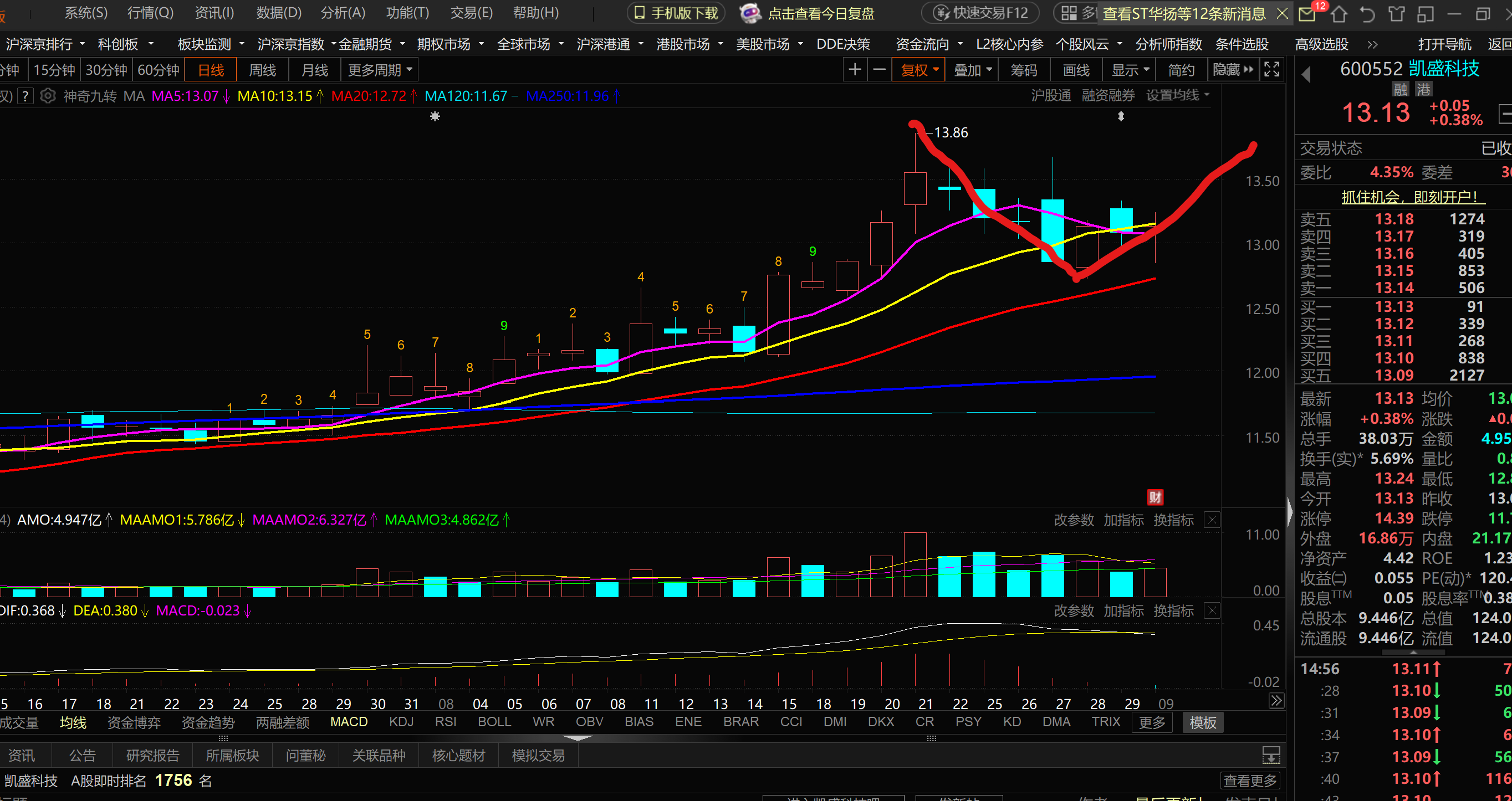The width and height of the screenshot is (1512, 801).
Task: Toggle the 筹码 chip distribution view
Action: (1024, 70)
